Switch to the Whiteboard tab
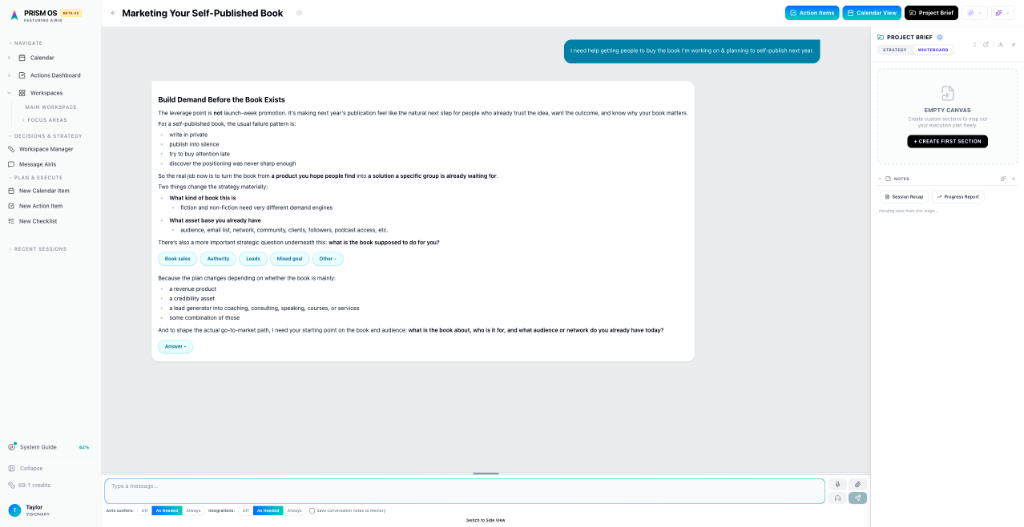 933,50
